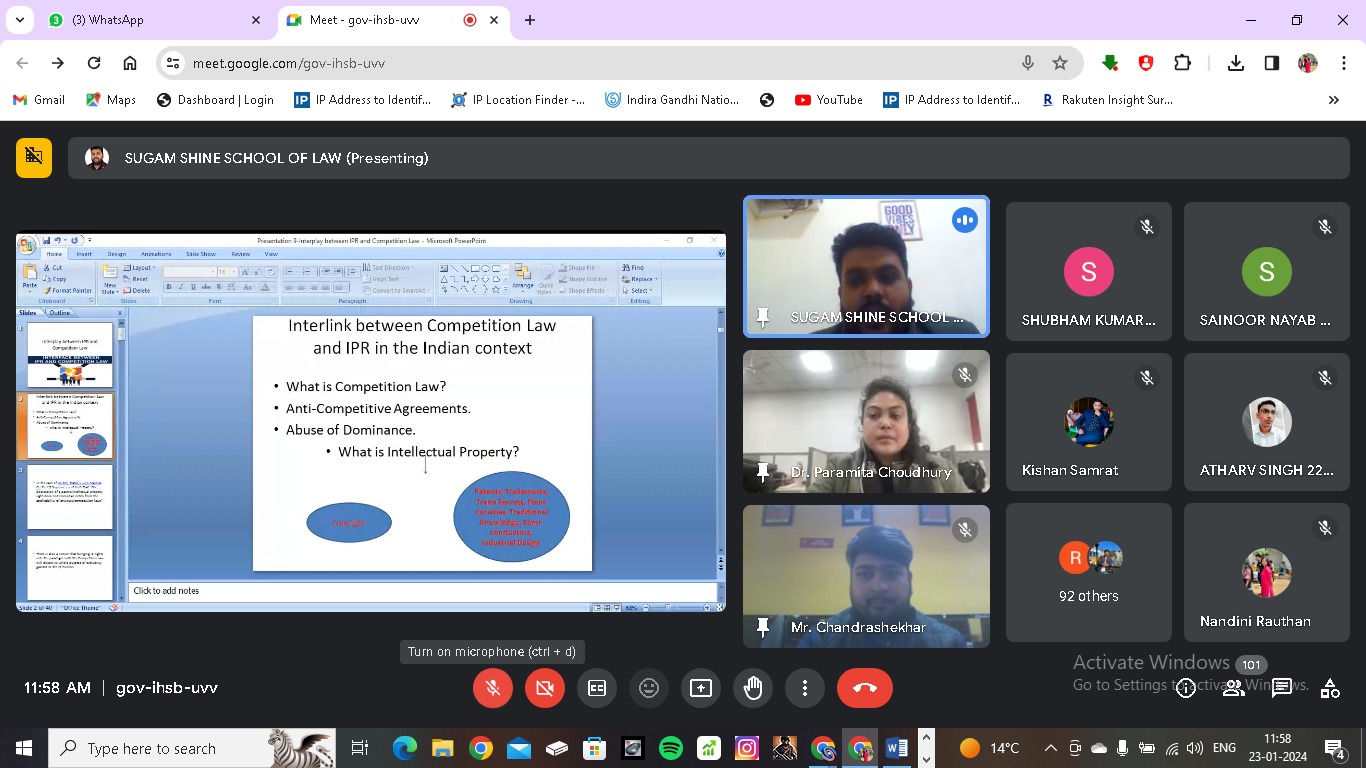Open Spotify from the Windows taskbar
1366x768 pixels.
point(671,748)
